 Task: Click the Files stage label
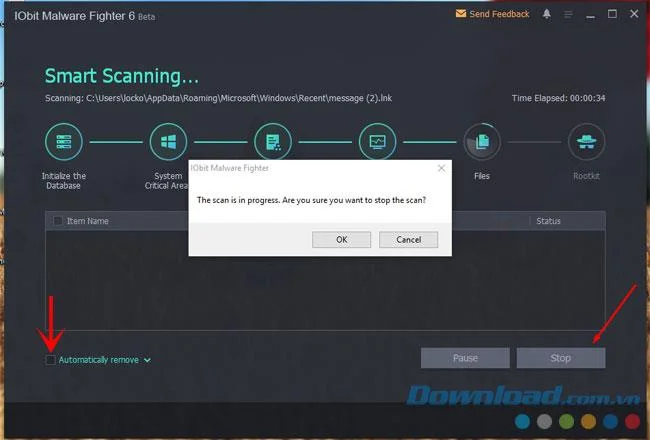tap(482, 176)
